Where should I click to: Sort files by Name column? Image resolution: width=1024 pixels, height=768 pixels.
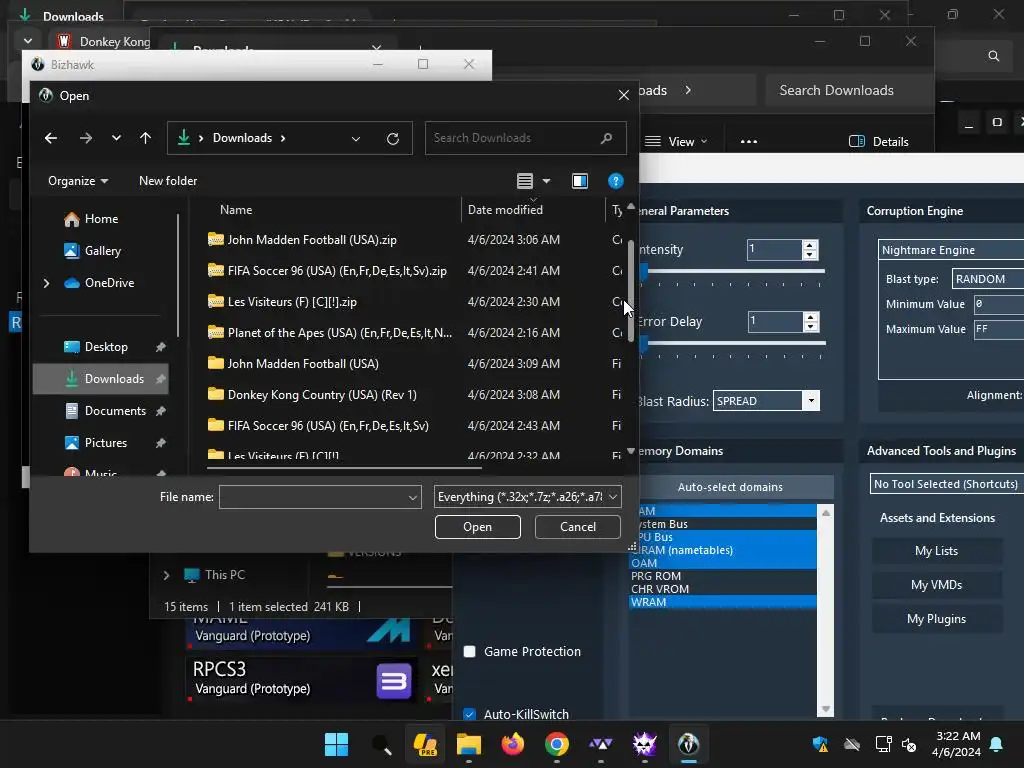236,210
